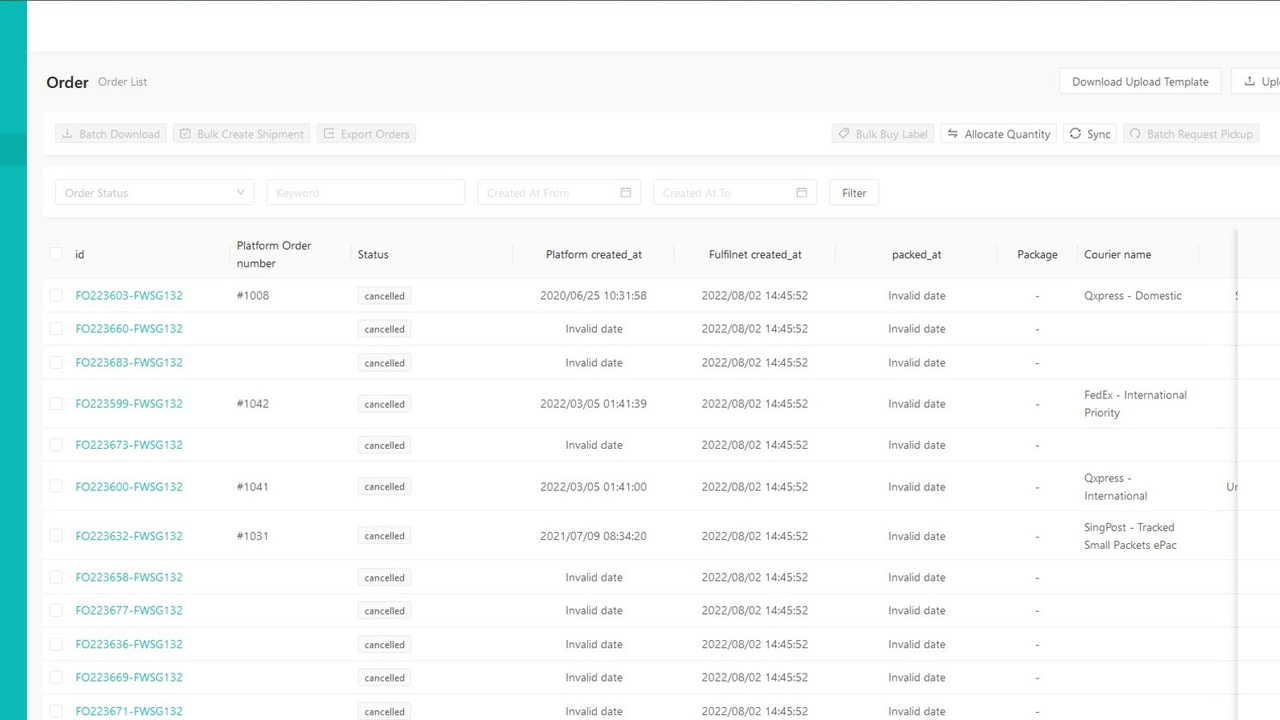Expand the Order Status chevron arrow
Image resolution: width=1280 pixels, height=720 pixels.
pyautogui.click(x=240, y=192)
